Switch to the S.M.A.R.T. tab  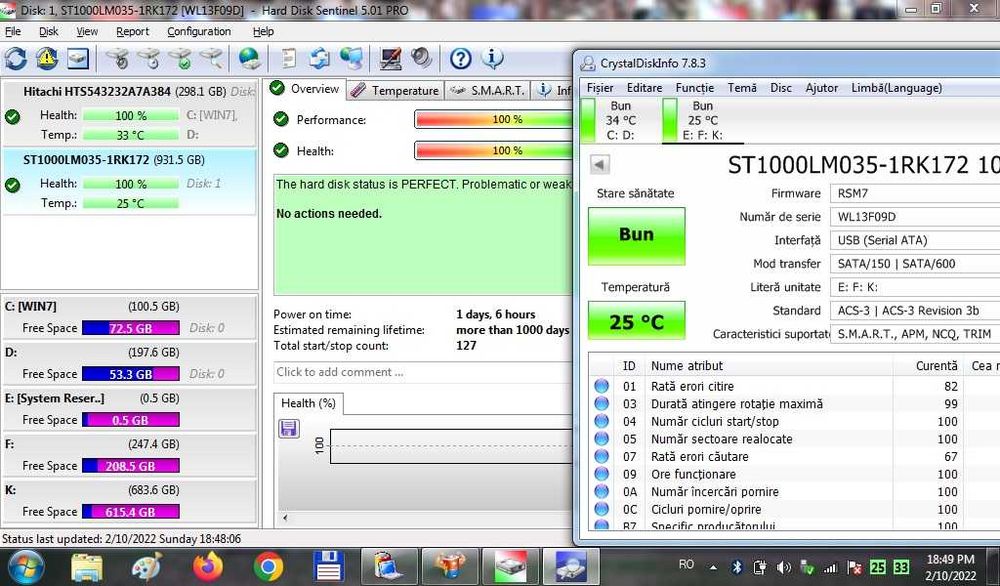(487, 91)
